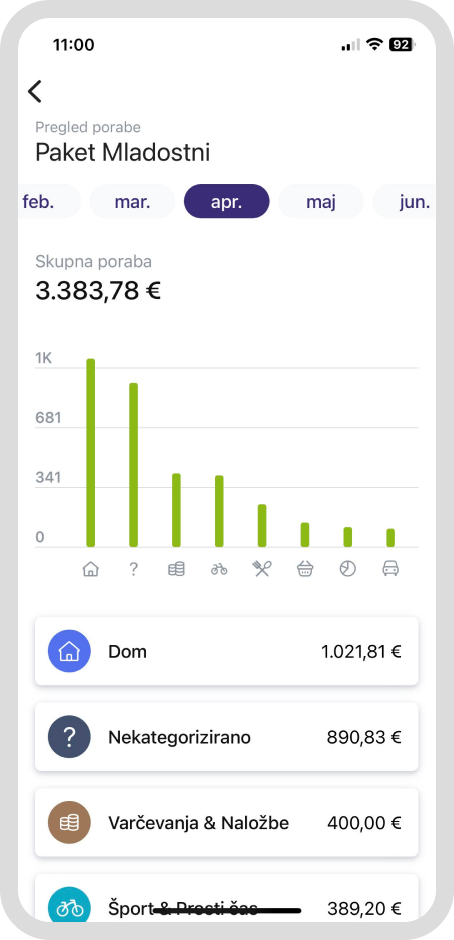The width and height of the screenshot is (454, 940).
Task: Select the shopping basket icon under the chart
Action: click(x=305, y=569)
